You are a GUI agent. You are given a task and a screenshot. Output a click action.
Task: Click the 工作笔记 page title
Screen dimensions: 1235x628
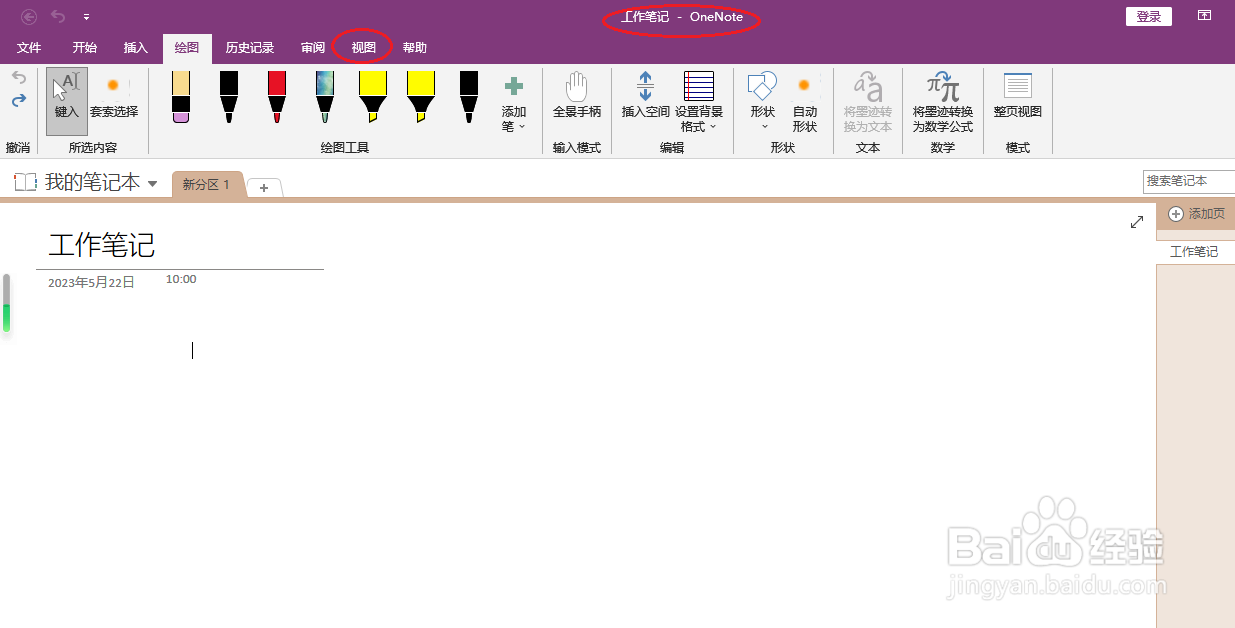[102, 245]
